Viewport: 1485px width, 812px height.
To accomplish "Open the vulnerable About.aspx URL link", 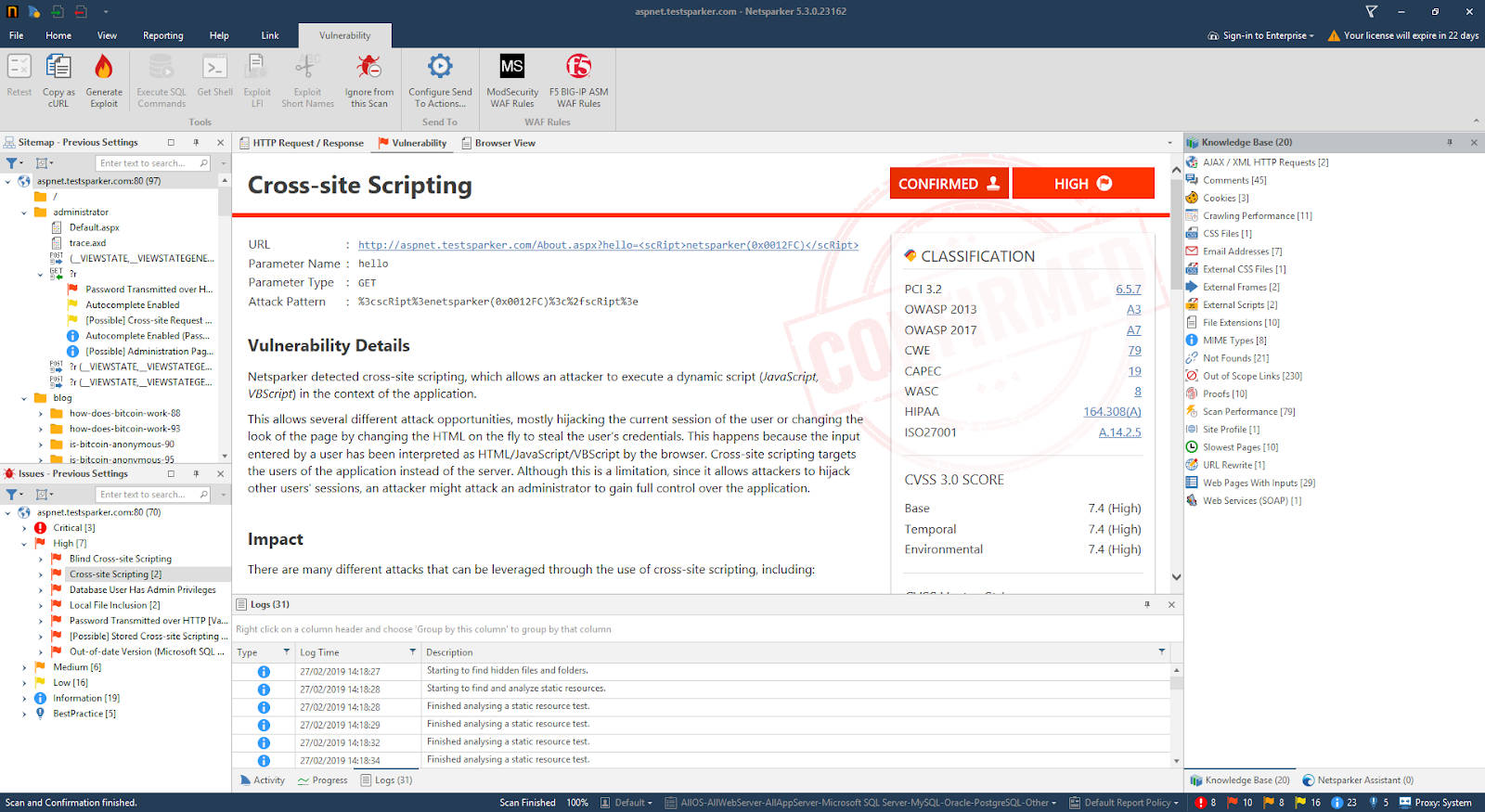I will click(608, 245).
